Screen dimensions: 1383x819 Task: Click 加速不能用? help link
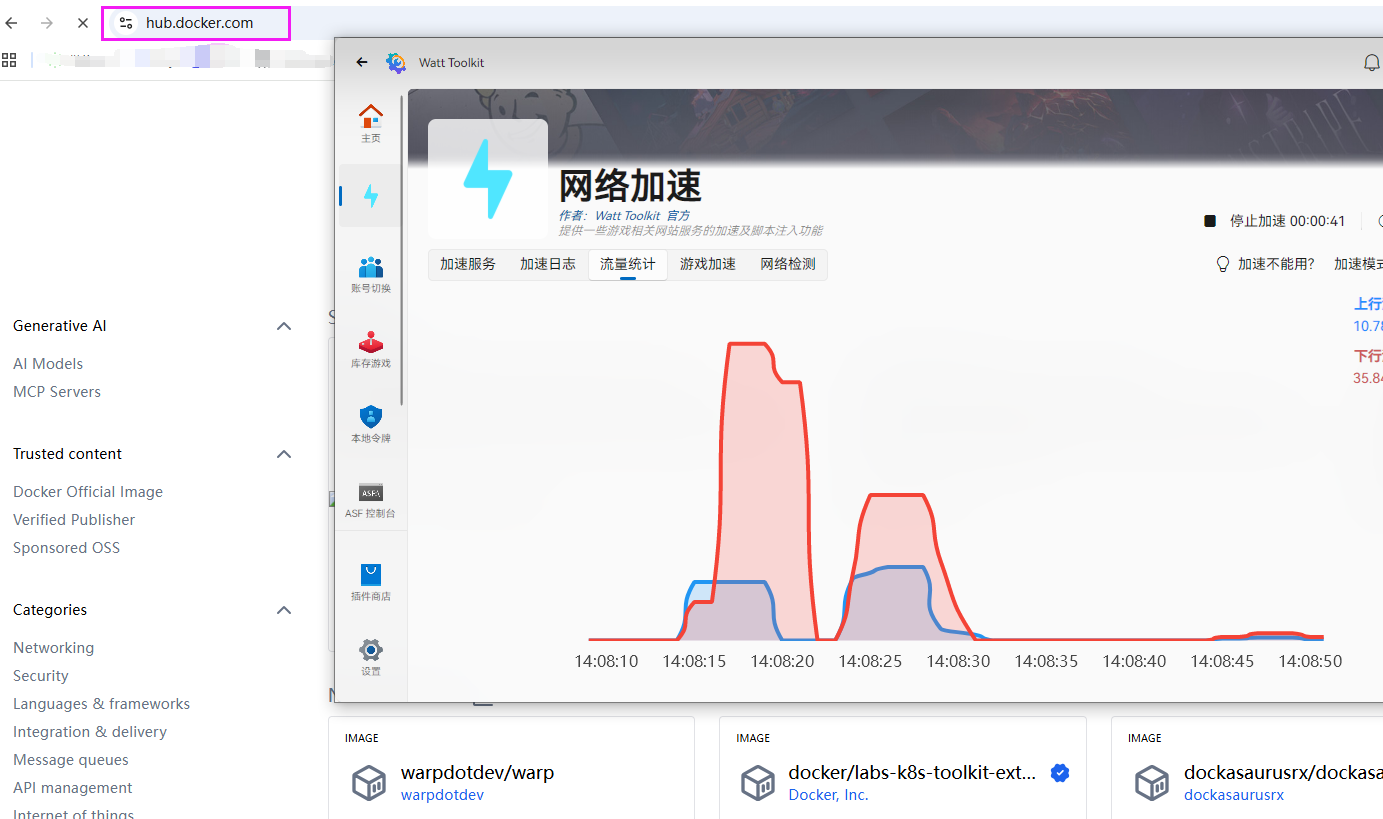(1276, 264)
